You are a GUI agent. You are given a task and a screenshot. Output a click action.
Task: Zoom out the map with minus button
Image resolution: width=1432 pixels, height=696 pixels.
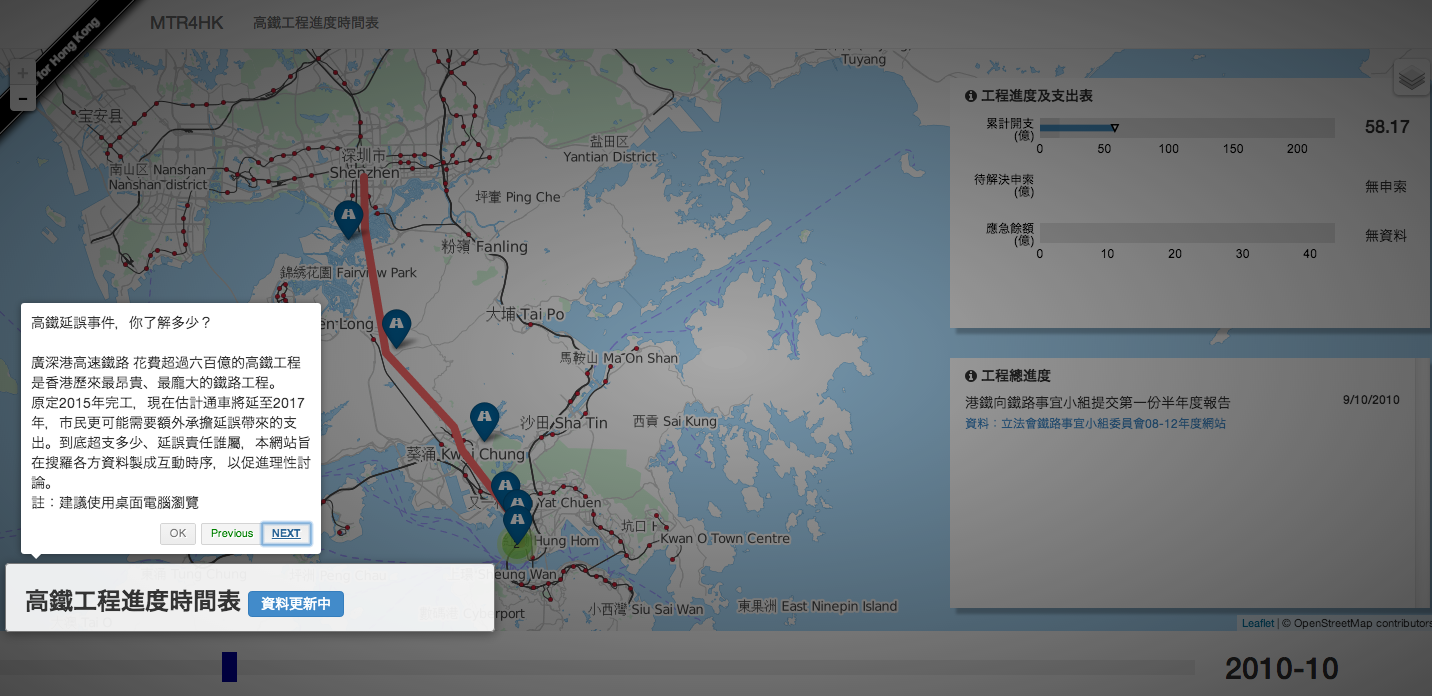(23, 99)
